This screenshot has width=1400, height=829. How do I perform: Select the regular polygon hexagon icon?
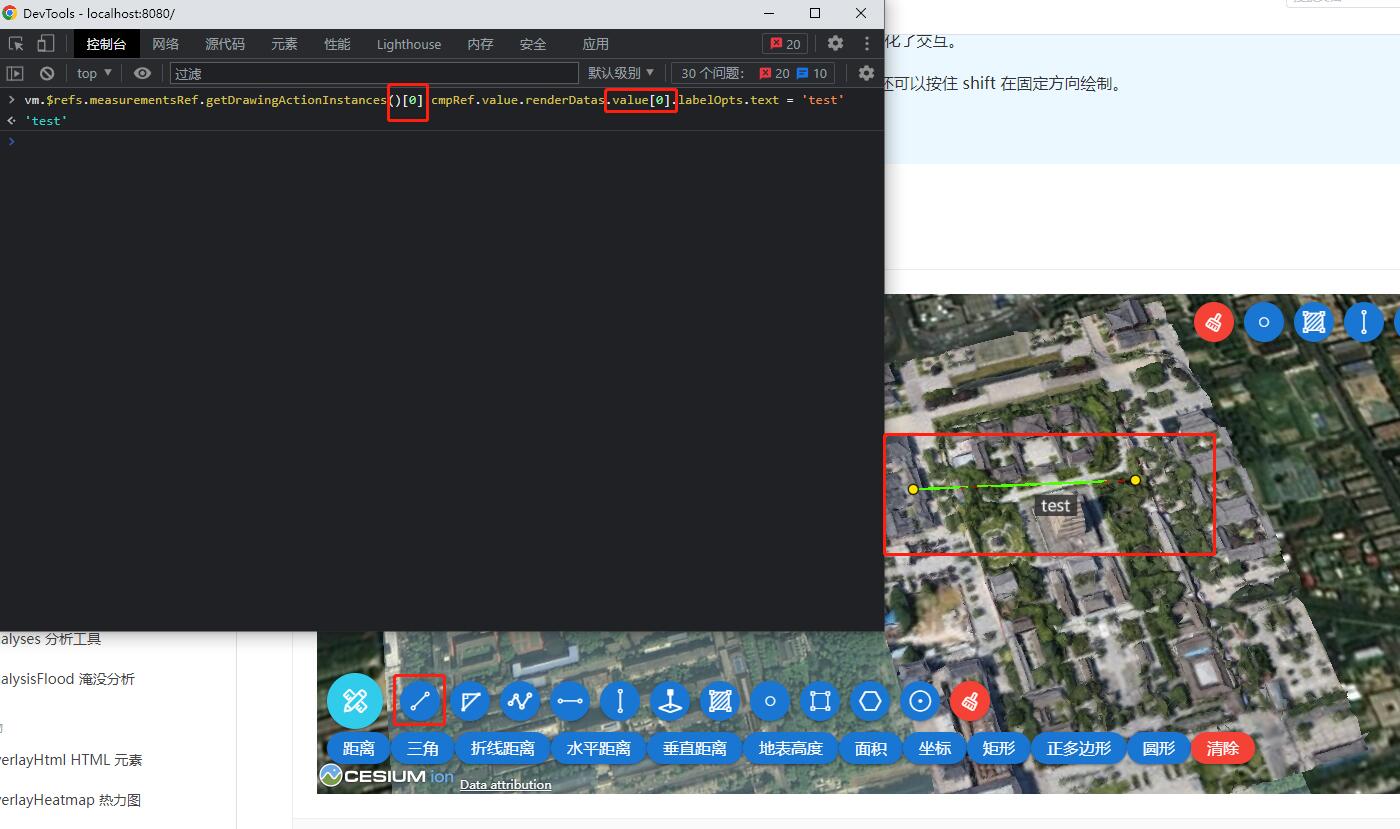coord(870,701)
